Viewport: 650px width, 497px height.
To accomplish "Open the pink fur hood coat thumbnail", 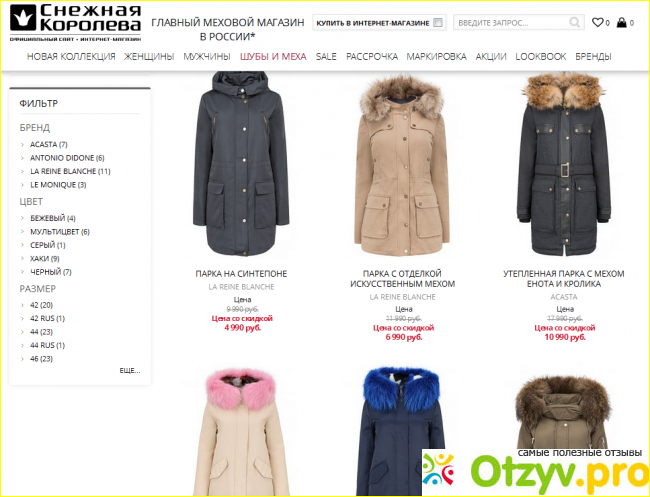I will [x=240, y=431].
